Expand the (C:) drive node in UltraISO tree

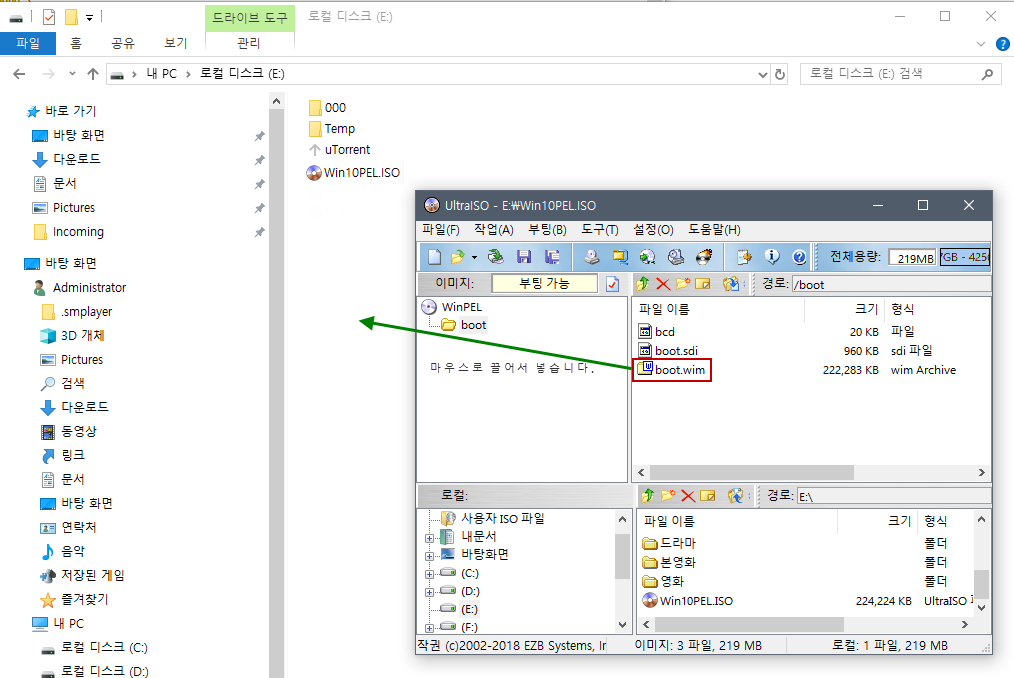(429, 574)
